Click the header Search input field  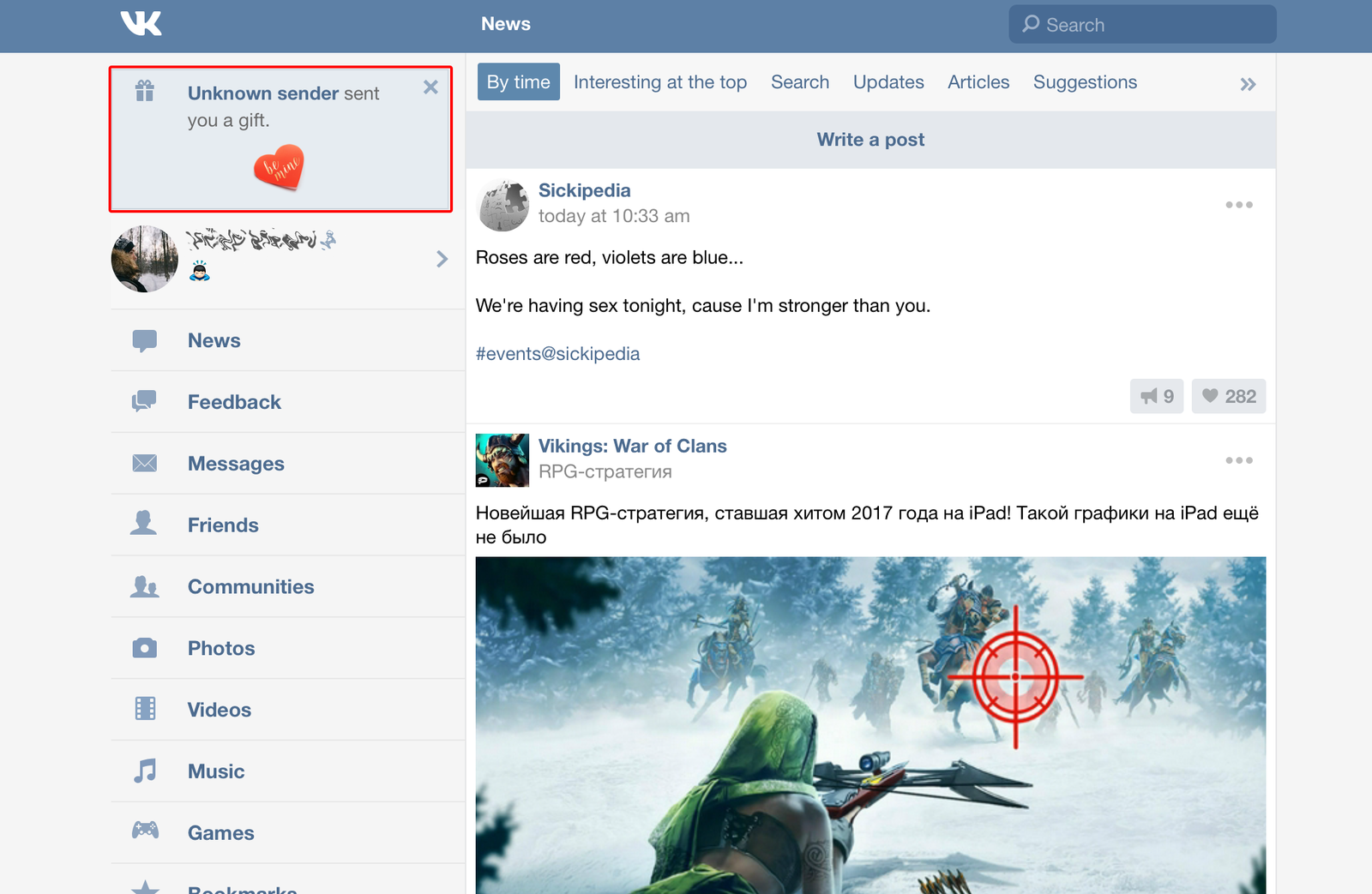[1142, 24]
